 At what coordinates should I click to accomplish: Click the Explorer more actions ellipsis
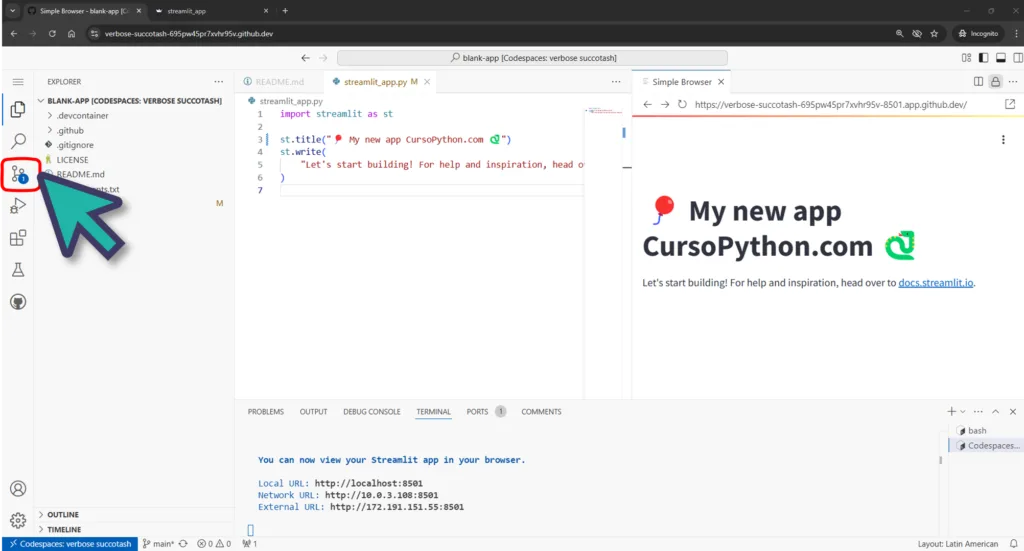219,82
